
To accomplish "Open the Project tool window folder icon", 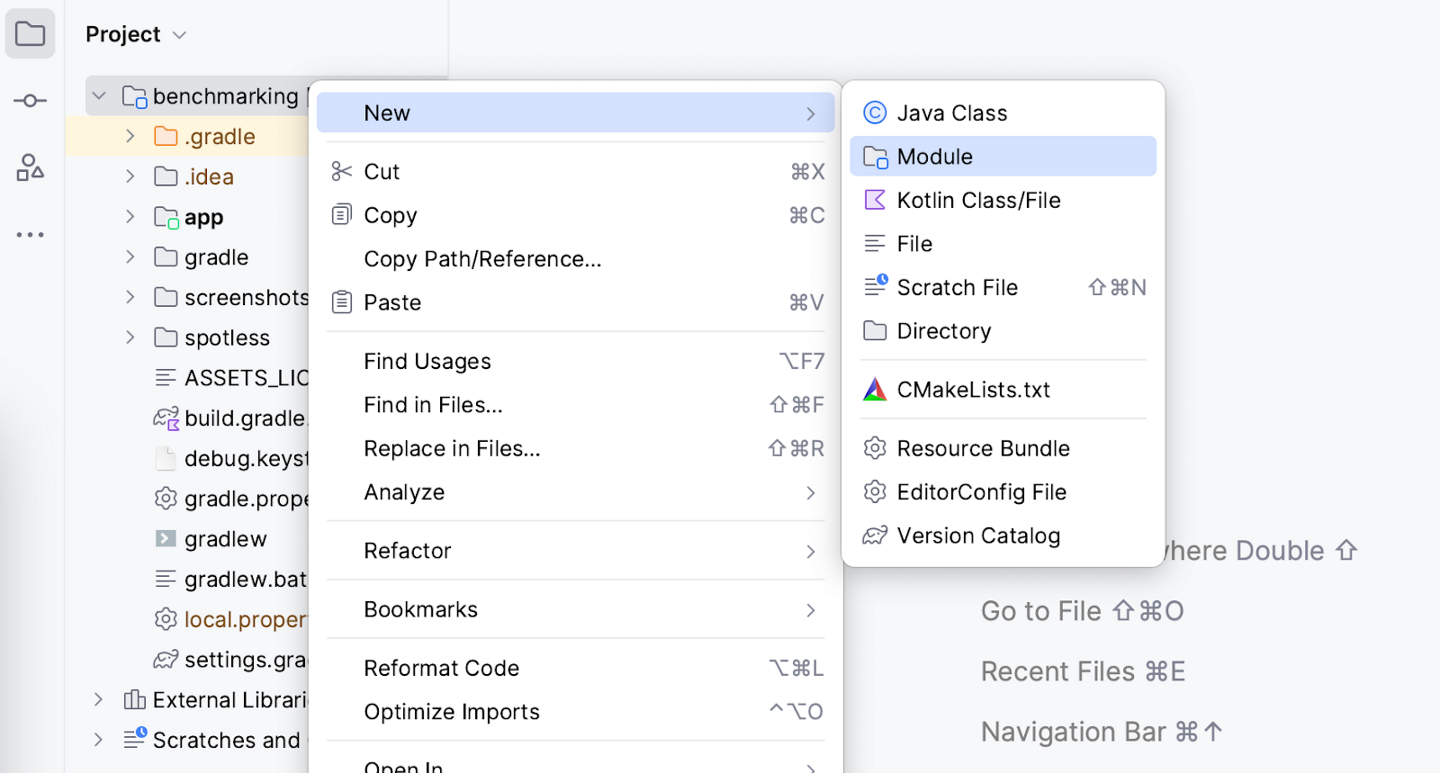I will 30,34.
